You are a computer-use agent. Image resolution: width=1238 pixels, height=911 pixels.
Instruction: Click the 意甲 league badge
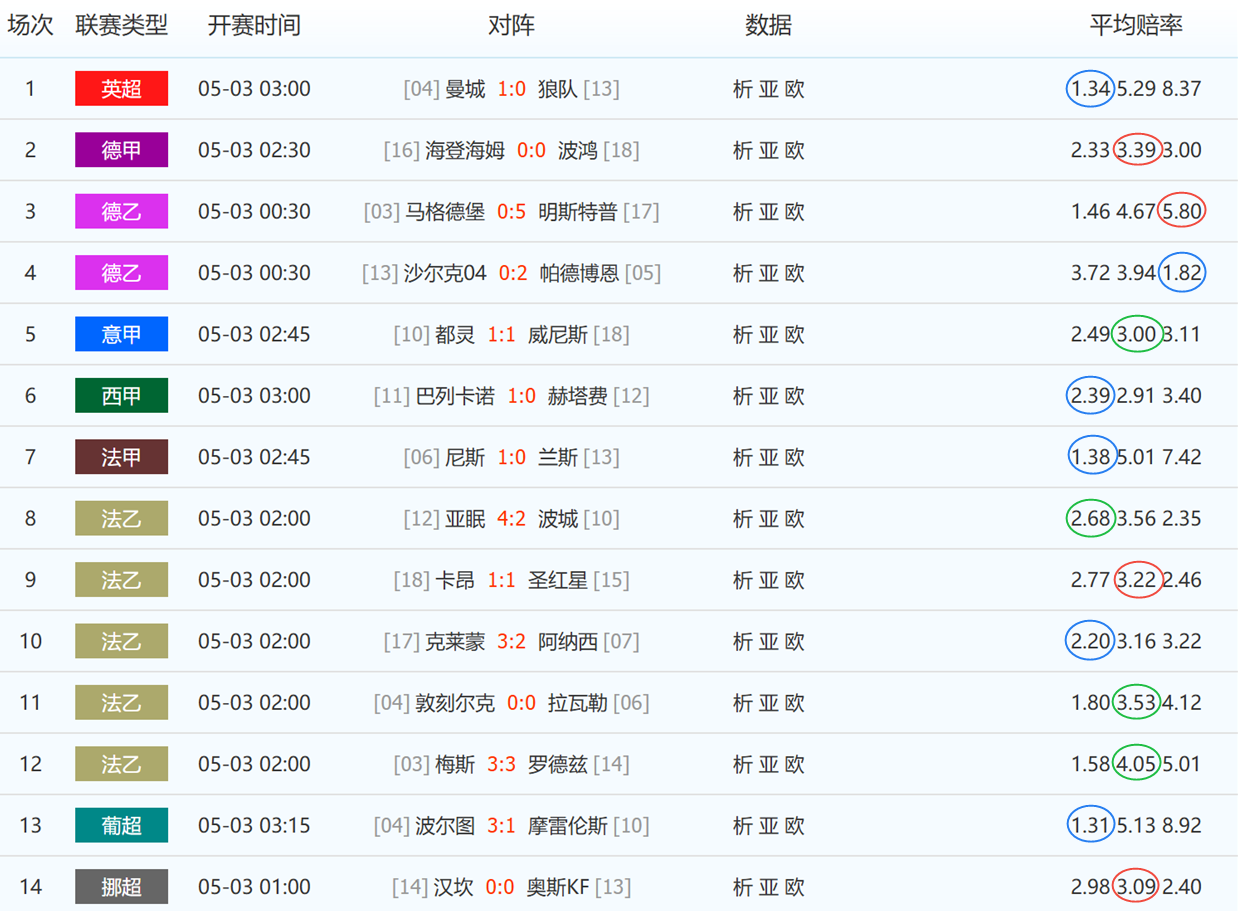[121, 334]
